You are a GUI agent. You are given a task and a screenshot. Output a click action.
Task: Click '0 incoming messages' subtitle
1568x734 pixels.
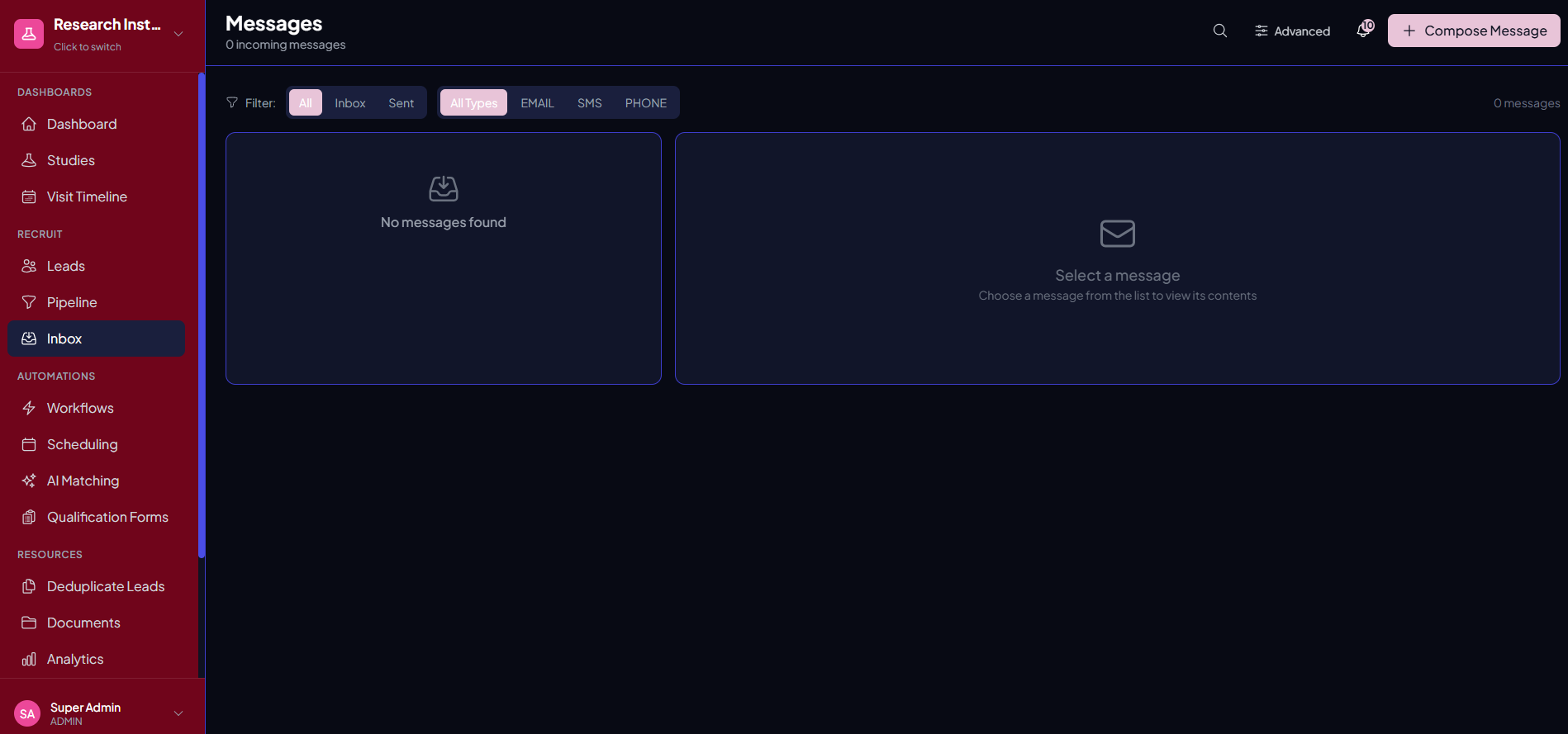(286, 45)
